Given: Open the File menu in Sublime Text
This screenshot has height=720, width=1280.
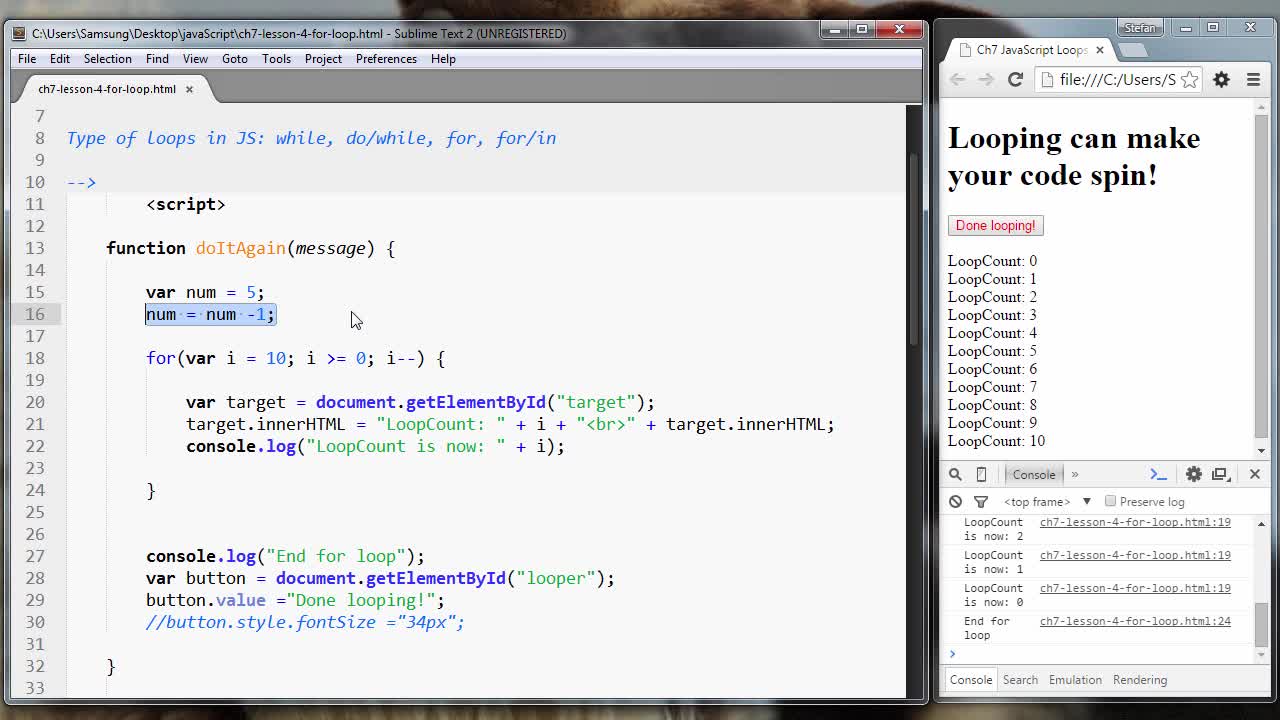Looking at the screenshot, I should [x=27, y=59].
